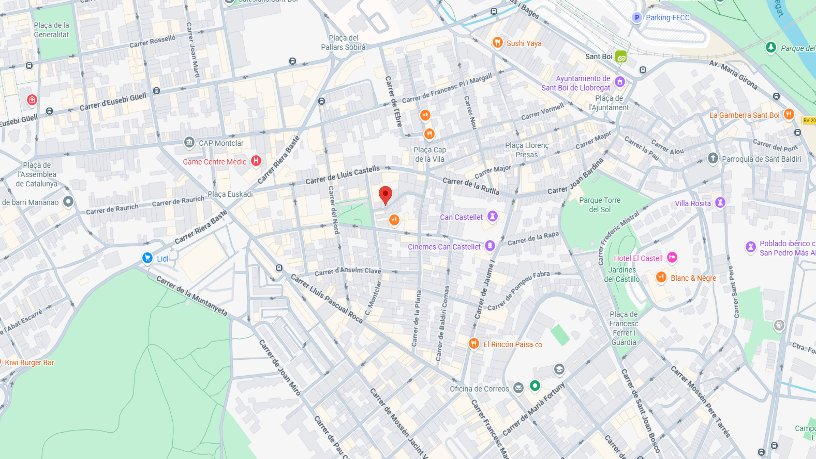Click the Carrer Mossèn Pere Tarrés label
816x459 pixels.
700,401
